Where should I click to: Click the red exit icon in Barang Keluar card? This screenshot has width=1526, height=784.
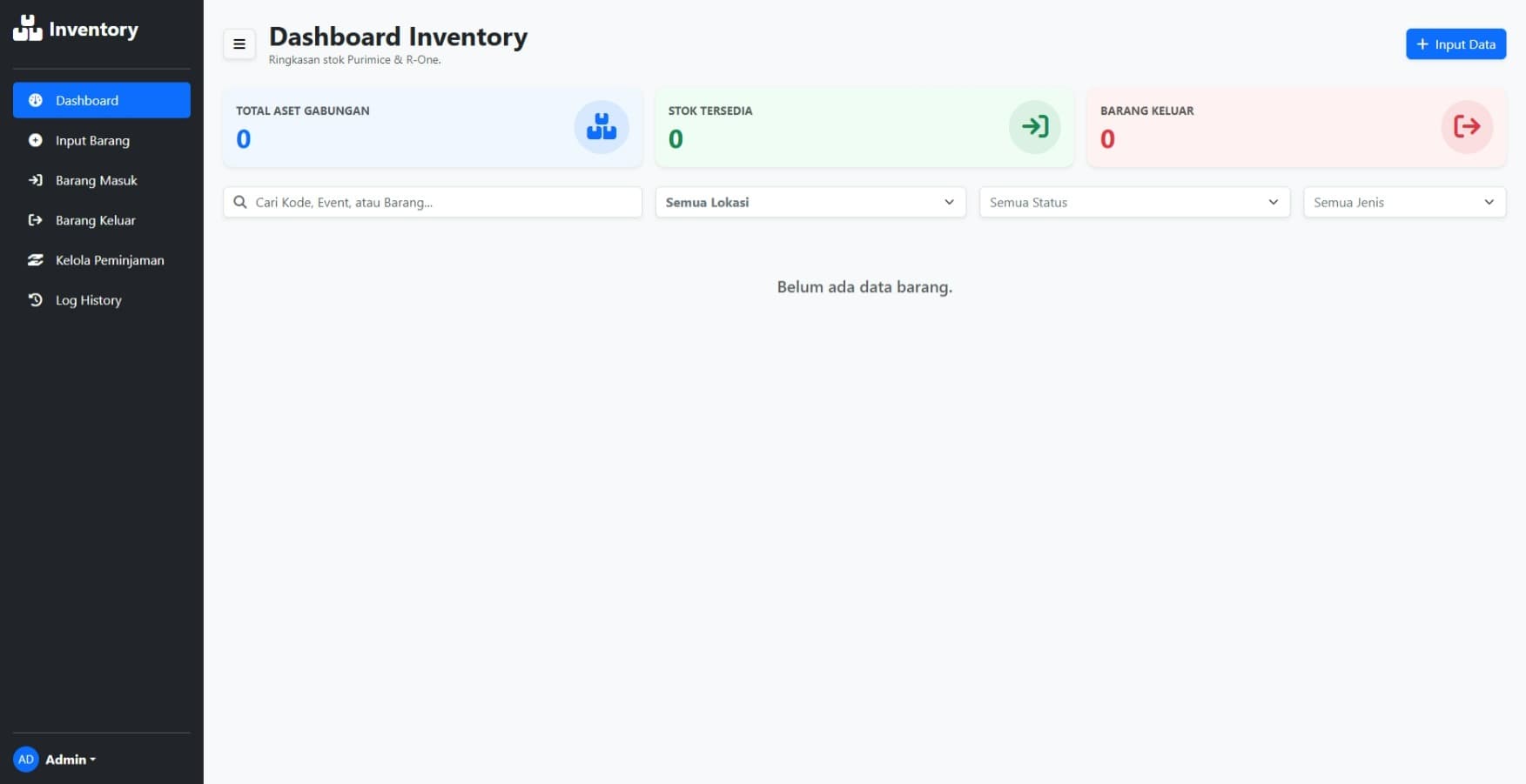[1468, 127]
